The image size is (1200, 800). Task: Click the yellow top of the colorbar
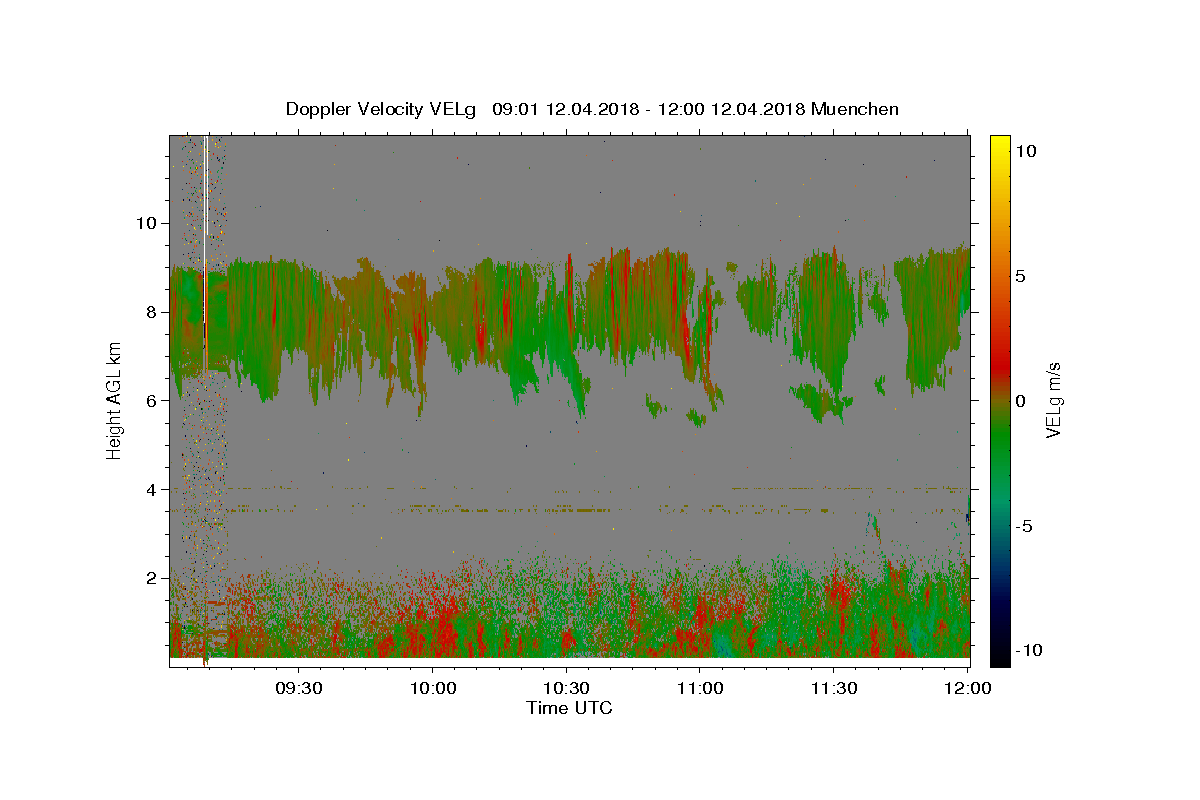(1000, 145)
